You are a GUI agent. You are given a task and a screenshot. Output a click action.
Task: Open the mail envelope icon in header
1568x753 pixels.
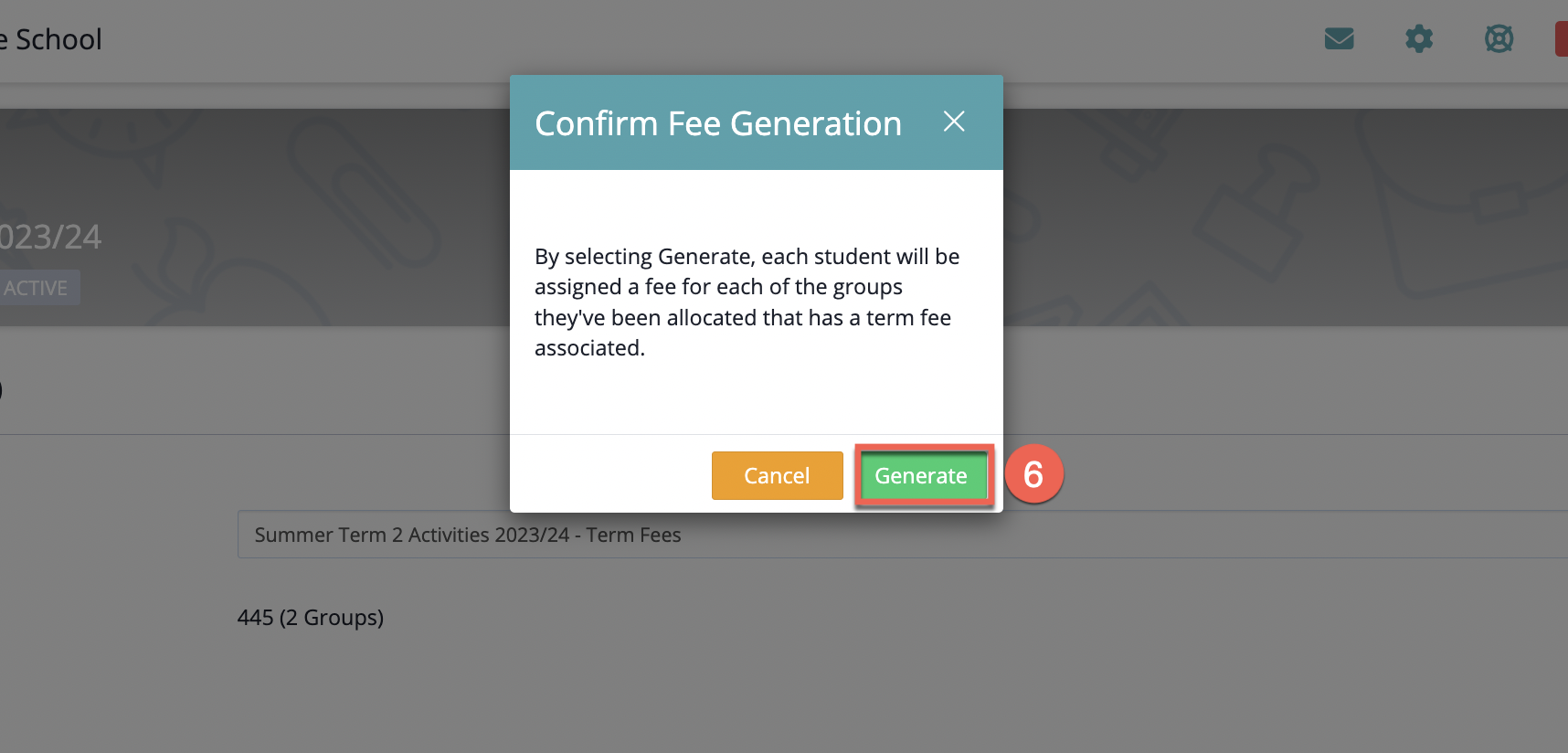pos(1339,38)
